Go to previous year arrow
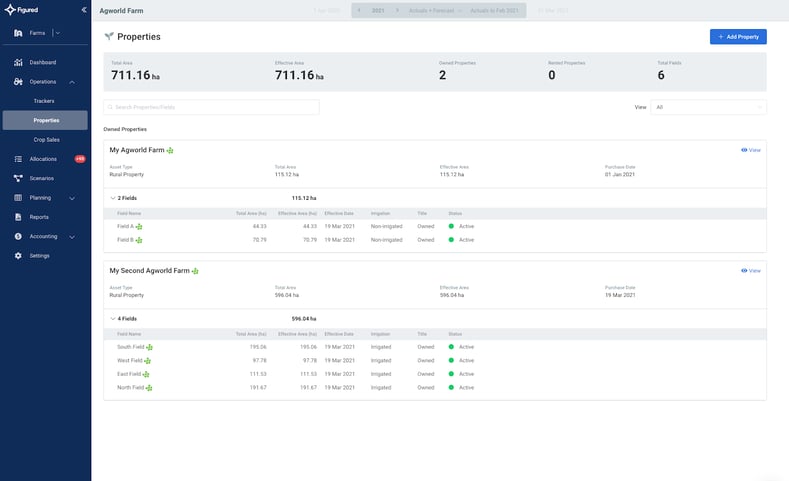 [359, 11]
